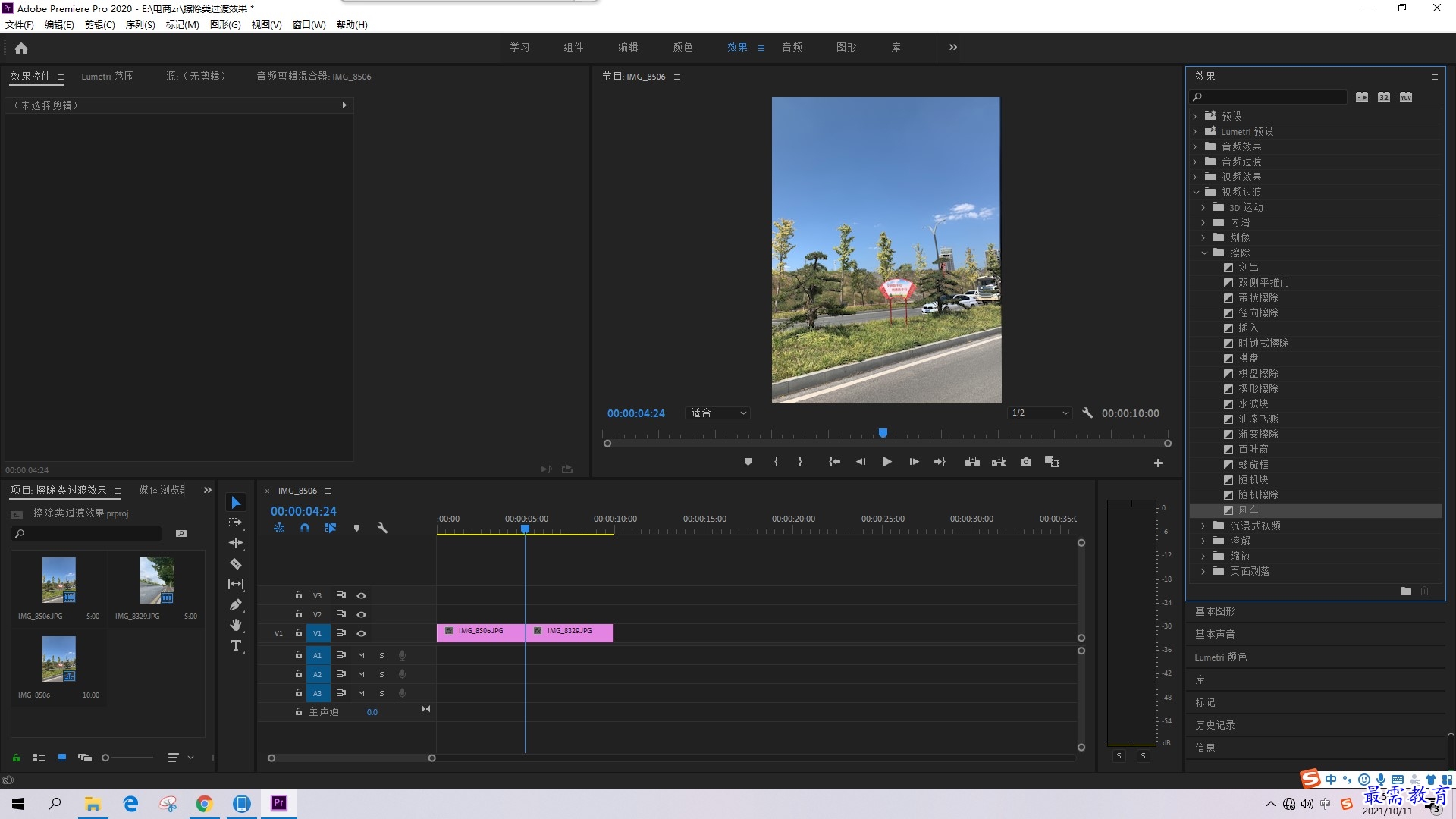Select the Ripple Edit tool
1456x819 pixels.
[x=236, y=543]
